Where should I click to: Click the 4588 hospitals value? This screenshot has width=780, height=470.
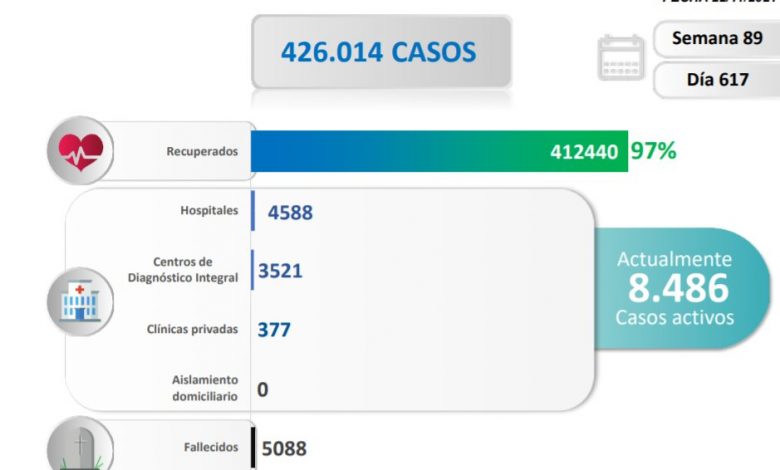pyautogui.click(x=290, y=212)
